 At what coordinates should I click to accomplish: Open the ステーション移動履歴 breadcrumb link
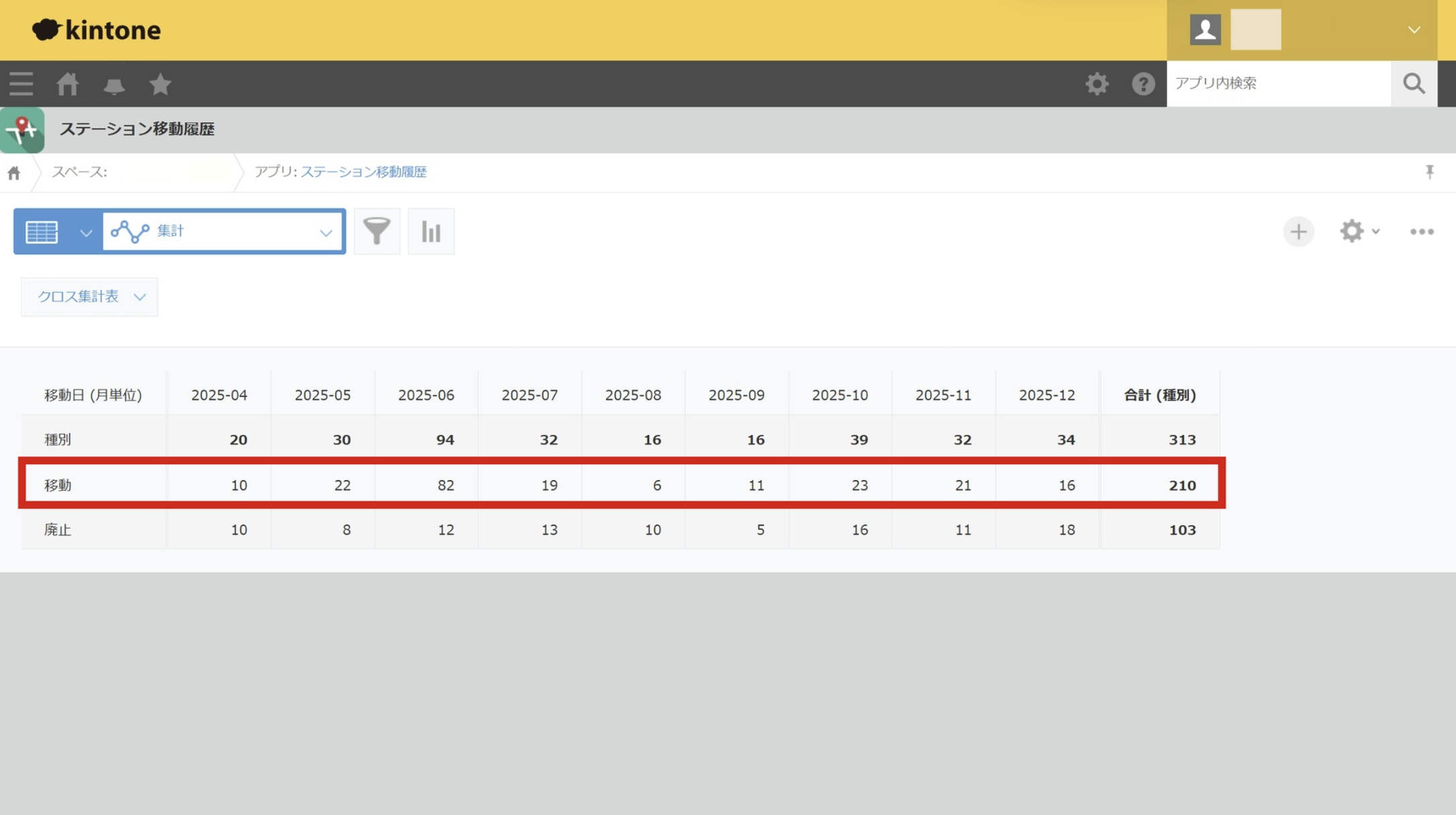[x=363, y=172]
